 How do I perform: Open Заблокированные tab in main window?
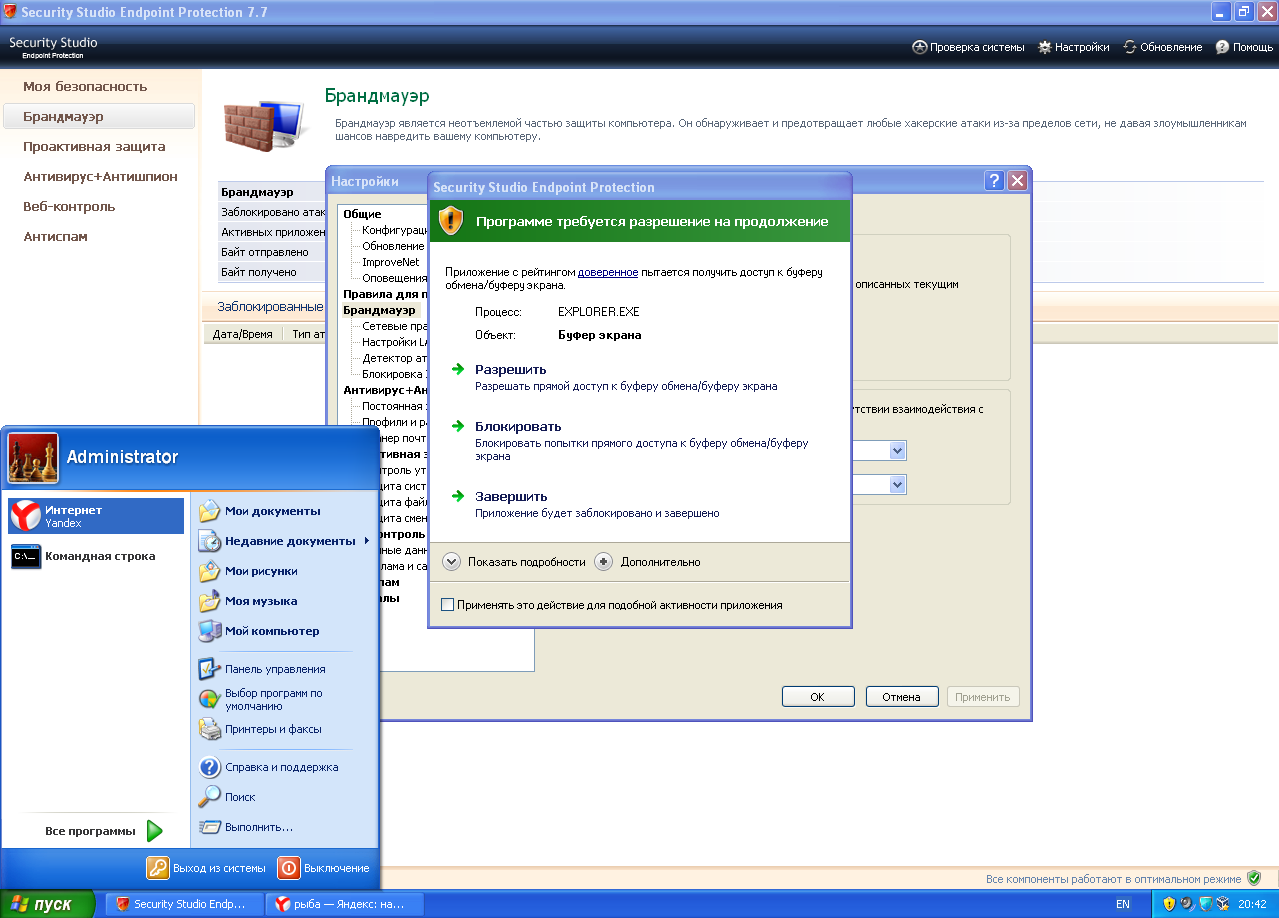pyautogui.click(x=270, y=307)
